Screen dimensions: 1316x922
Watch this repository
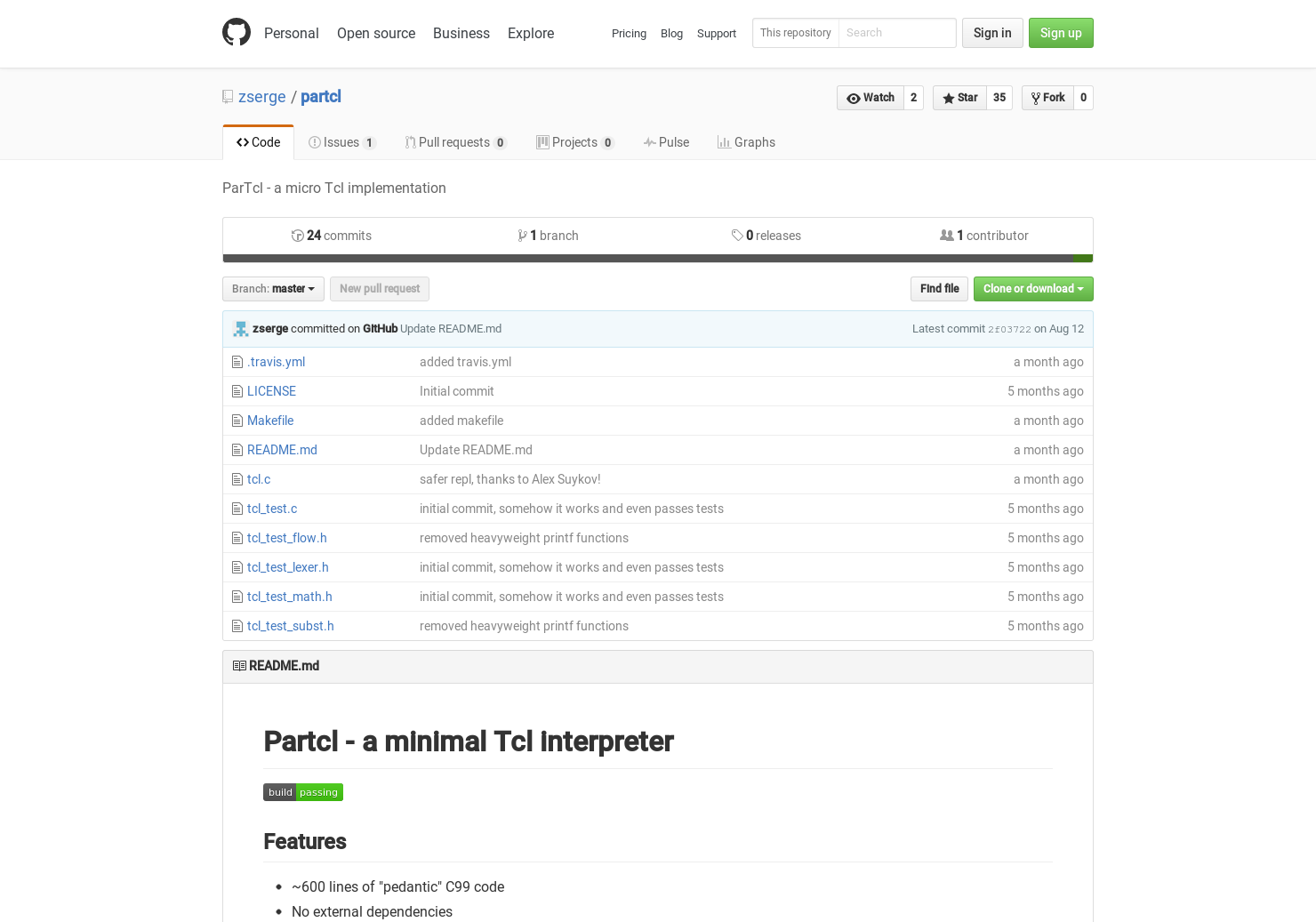[x=871, y=98]
